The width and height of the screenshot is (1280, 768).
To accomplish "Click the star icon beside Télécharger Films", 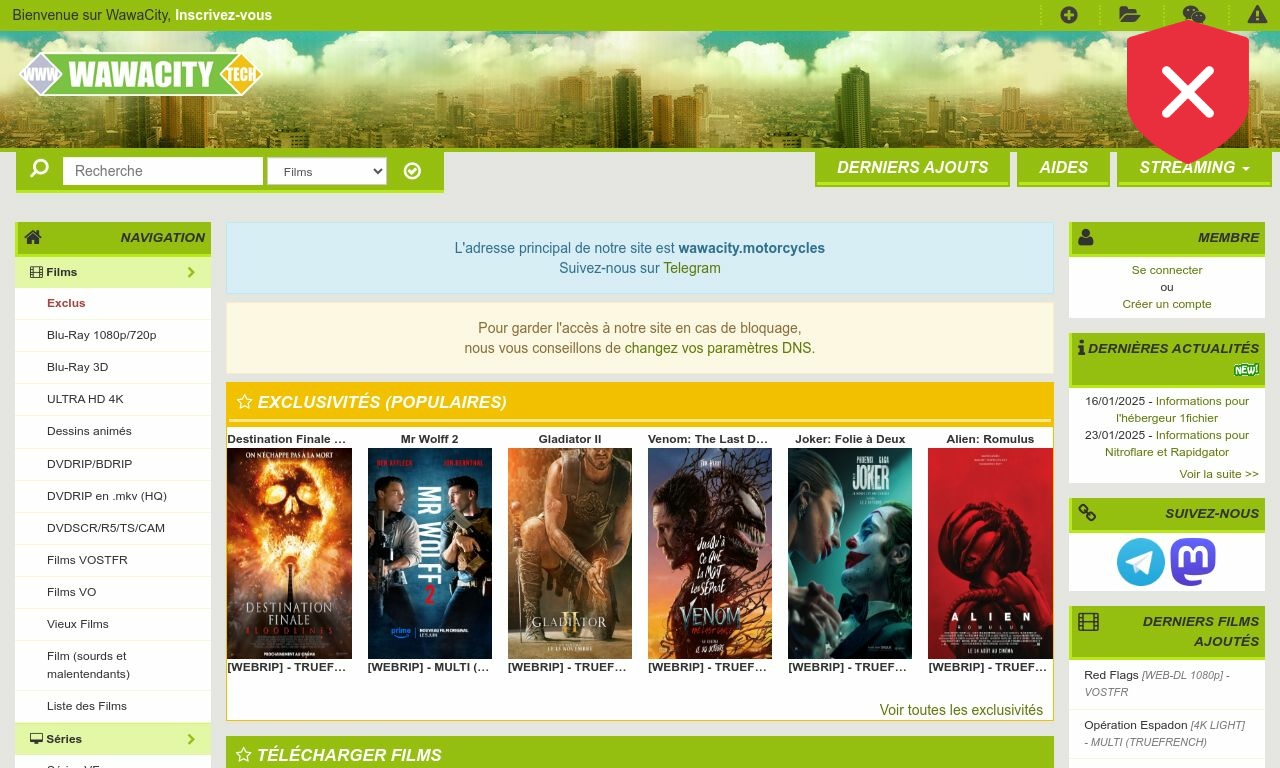I will pyautogui.click(x=244, y=755).
